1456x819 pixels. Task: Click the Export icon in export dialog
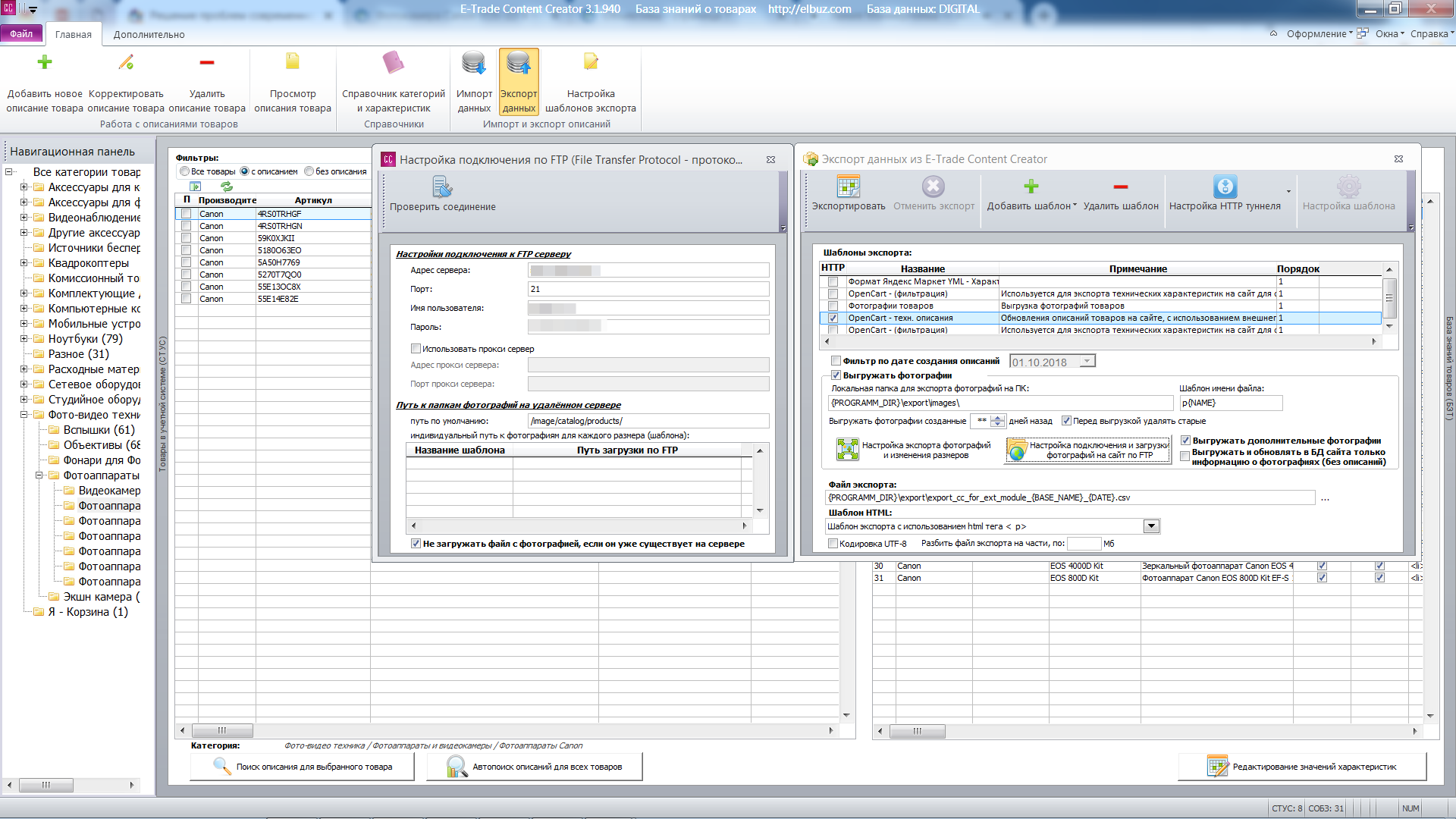click(848, 187)
